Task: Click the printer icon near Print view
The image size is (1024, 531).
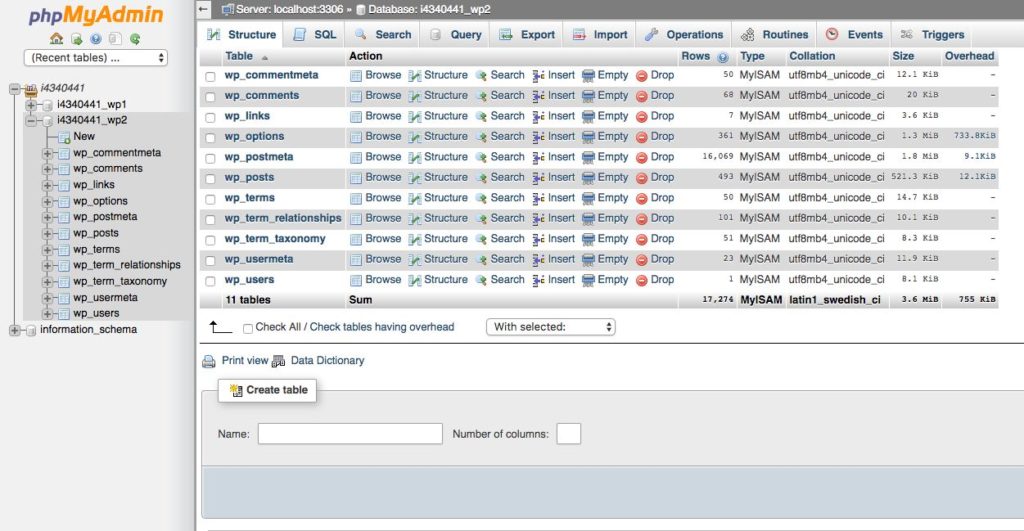Action: 209,361
